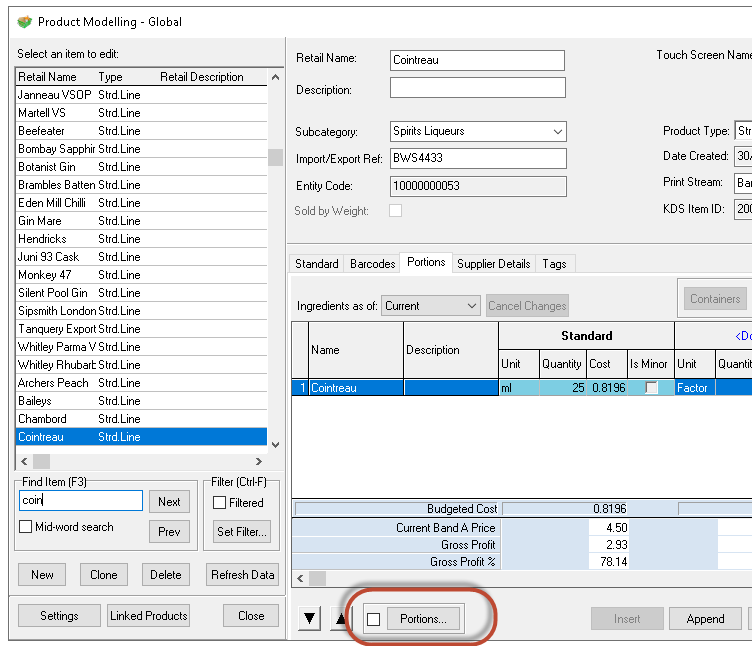Open the Ingredients as of dropdown
Screen dimensions: 752x646
pos(471,306)
